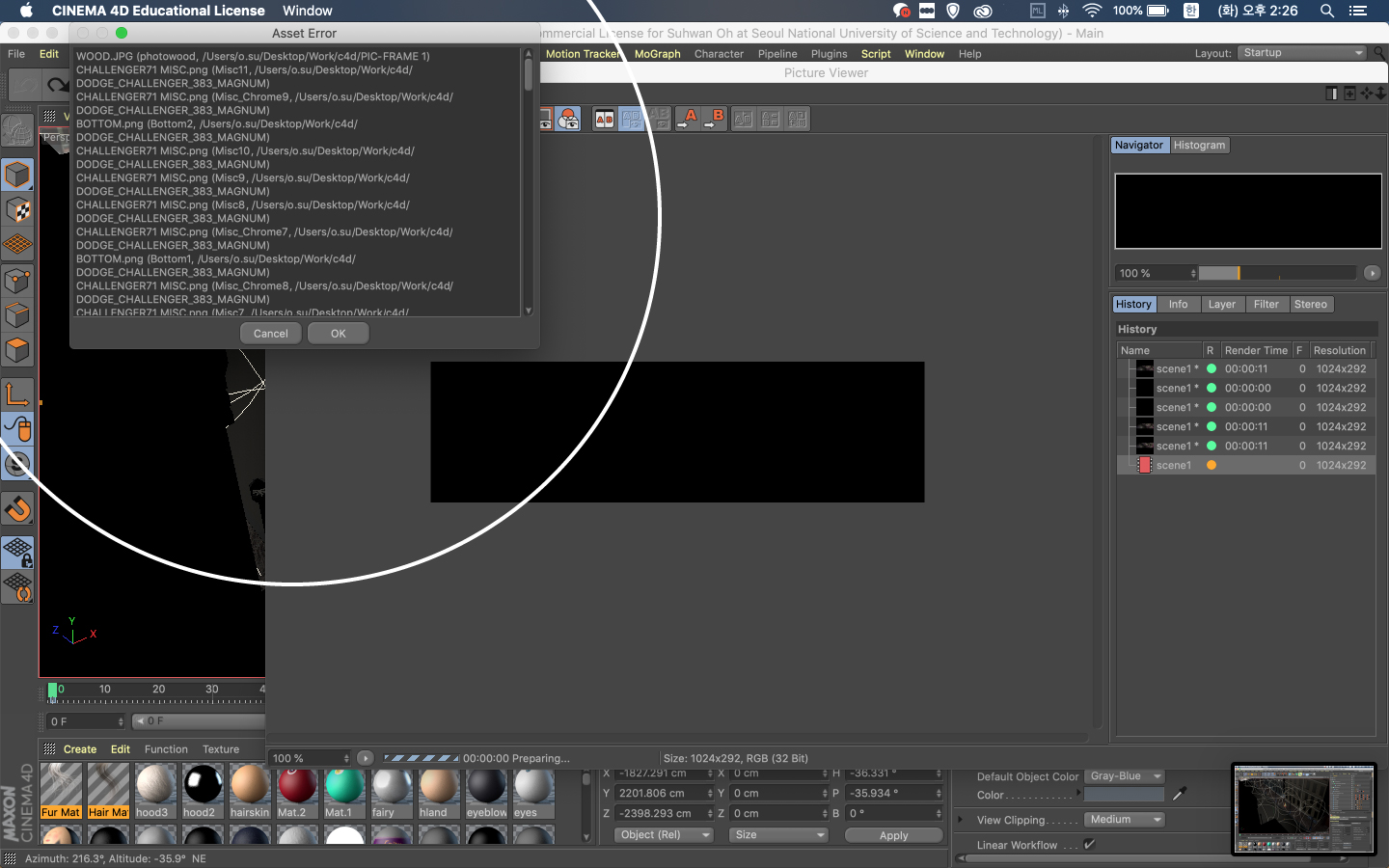The width and height of the screenshot is (1389, 868).
Task: Switch to the Info tab
Action: (1178, 304)
